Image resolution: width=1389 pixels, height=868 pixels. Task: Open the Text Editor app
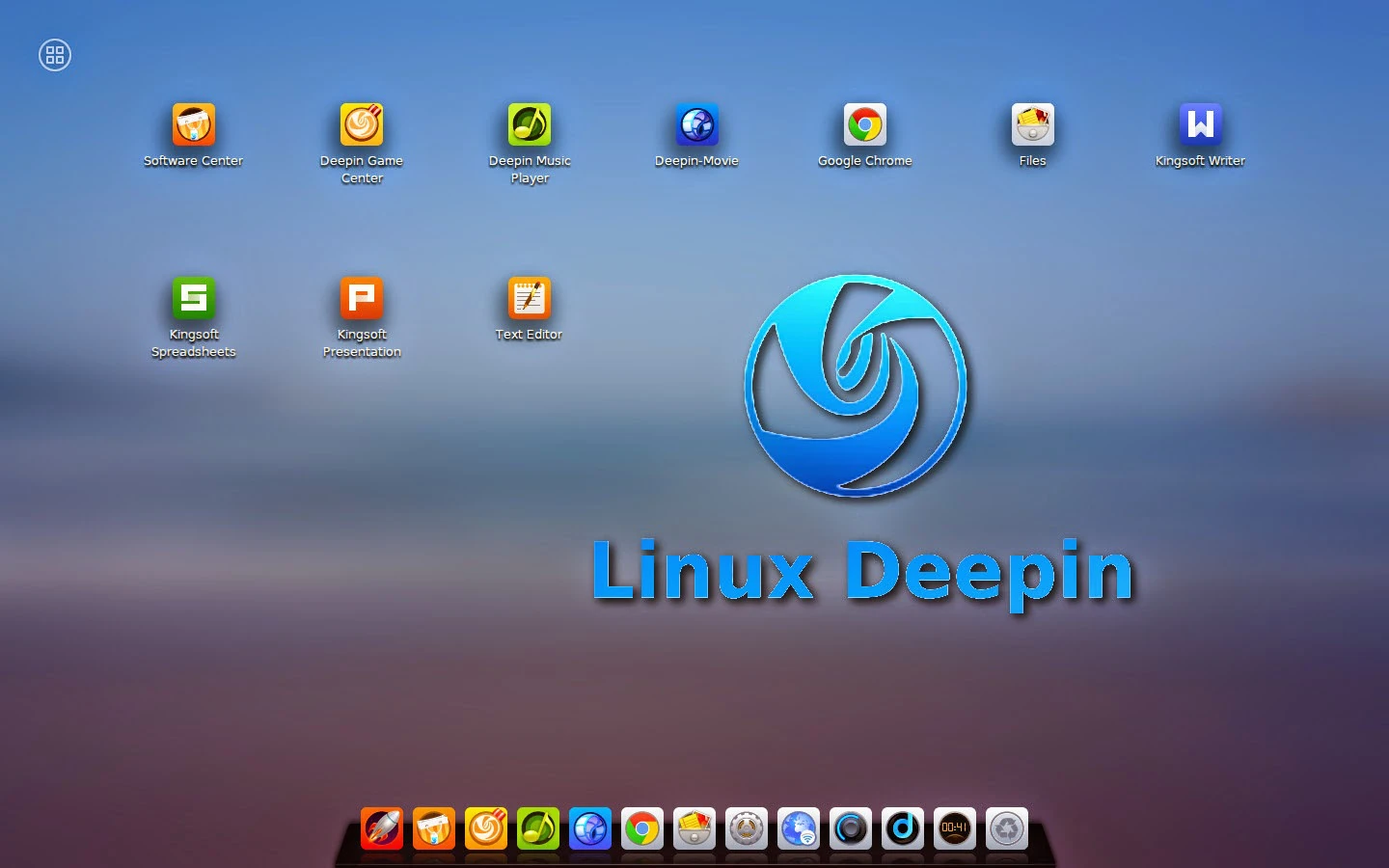pos(529,299)
